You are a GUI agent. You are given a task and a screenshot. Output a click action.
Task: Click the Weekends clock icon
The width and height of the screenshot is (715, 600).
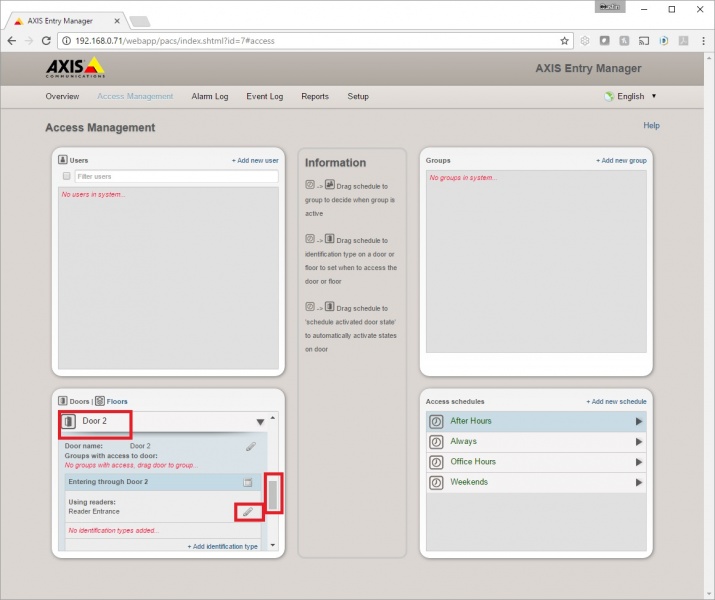(436, 482)
